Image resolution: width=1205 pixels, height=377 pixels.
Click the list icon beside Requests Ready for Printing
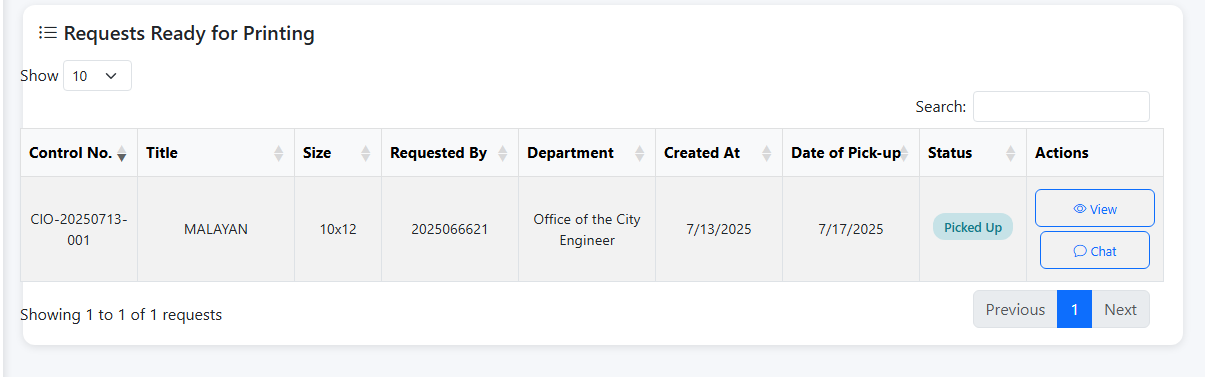coord(47,33)
